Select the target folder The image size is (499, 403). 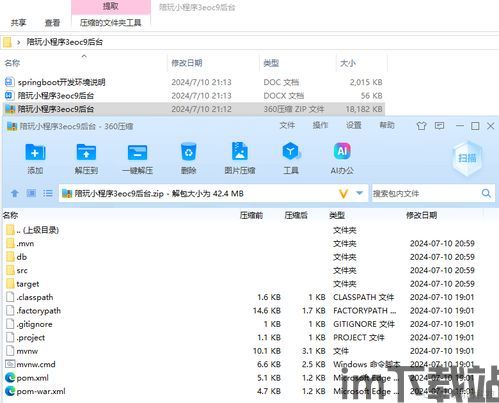(28, 284)
